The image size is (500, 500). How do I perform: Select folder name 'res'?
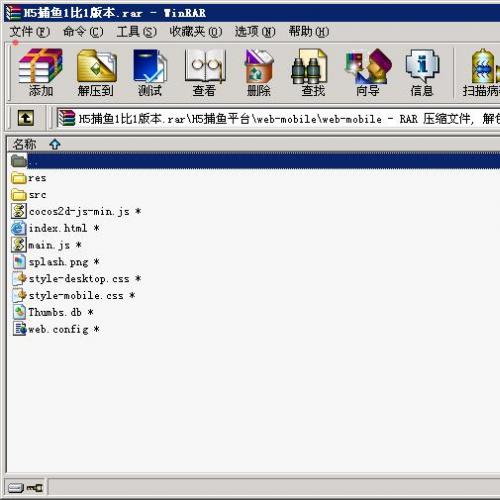point(37,178)
